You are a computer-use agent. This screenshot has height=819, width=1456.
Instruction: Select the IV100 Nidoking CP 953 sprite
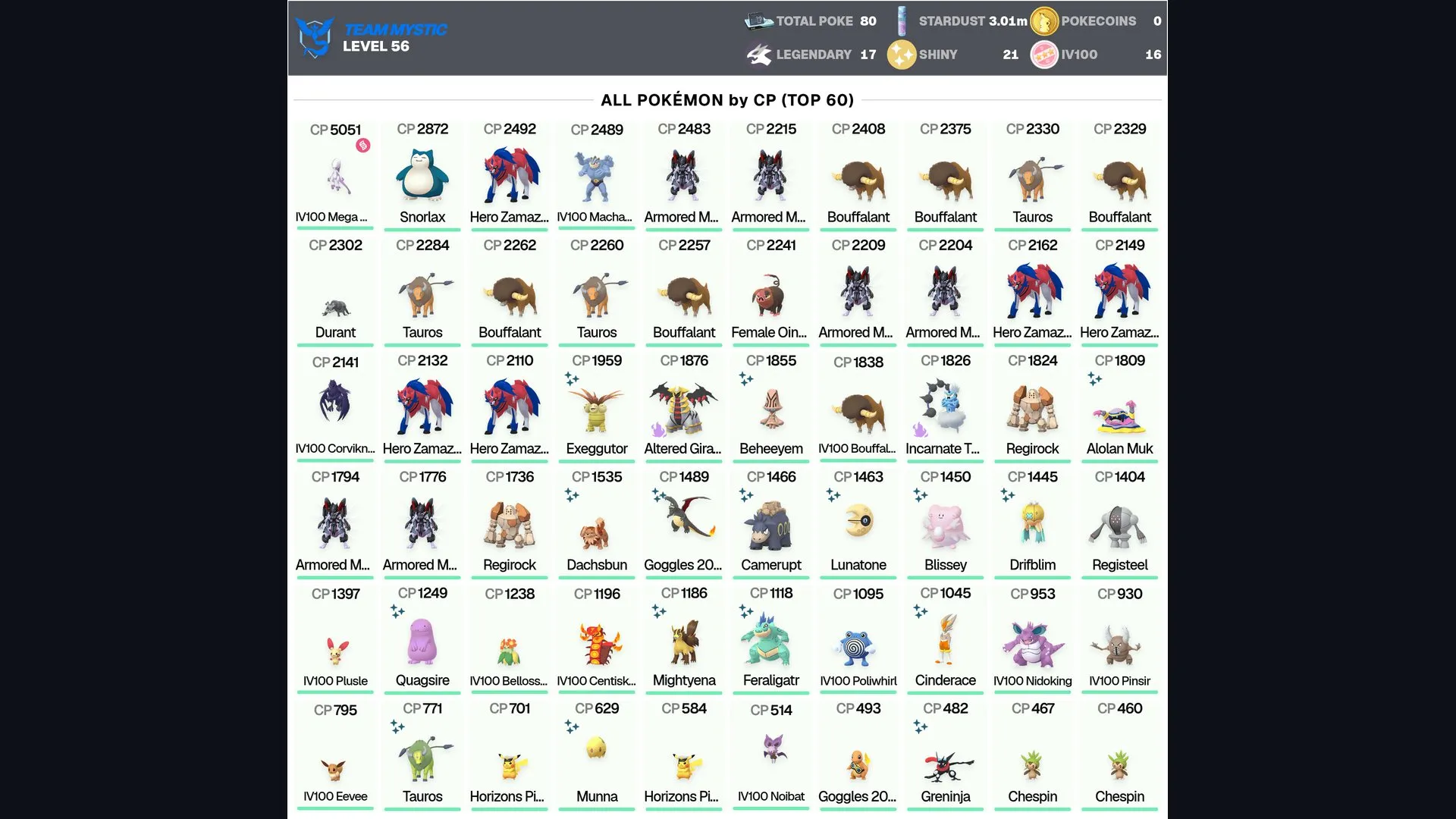[1032, 644]
